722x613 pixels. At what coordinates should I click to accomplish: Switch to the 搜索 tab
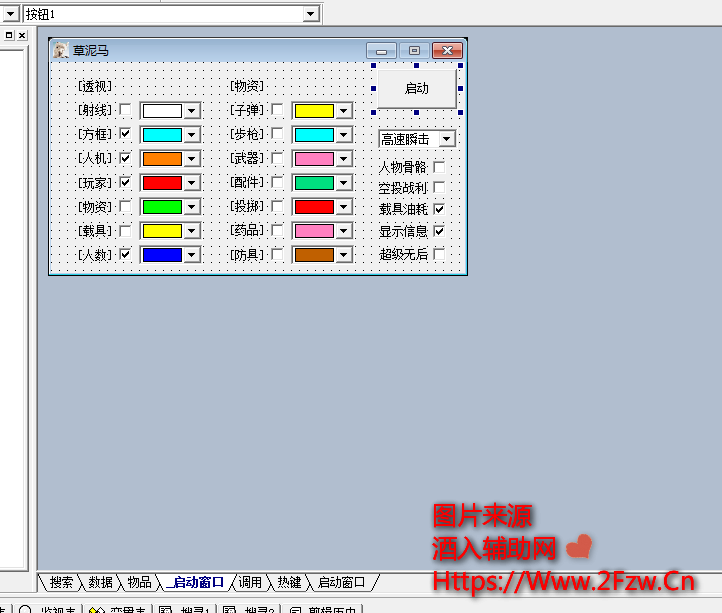pos(61,582)
